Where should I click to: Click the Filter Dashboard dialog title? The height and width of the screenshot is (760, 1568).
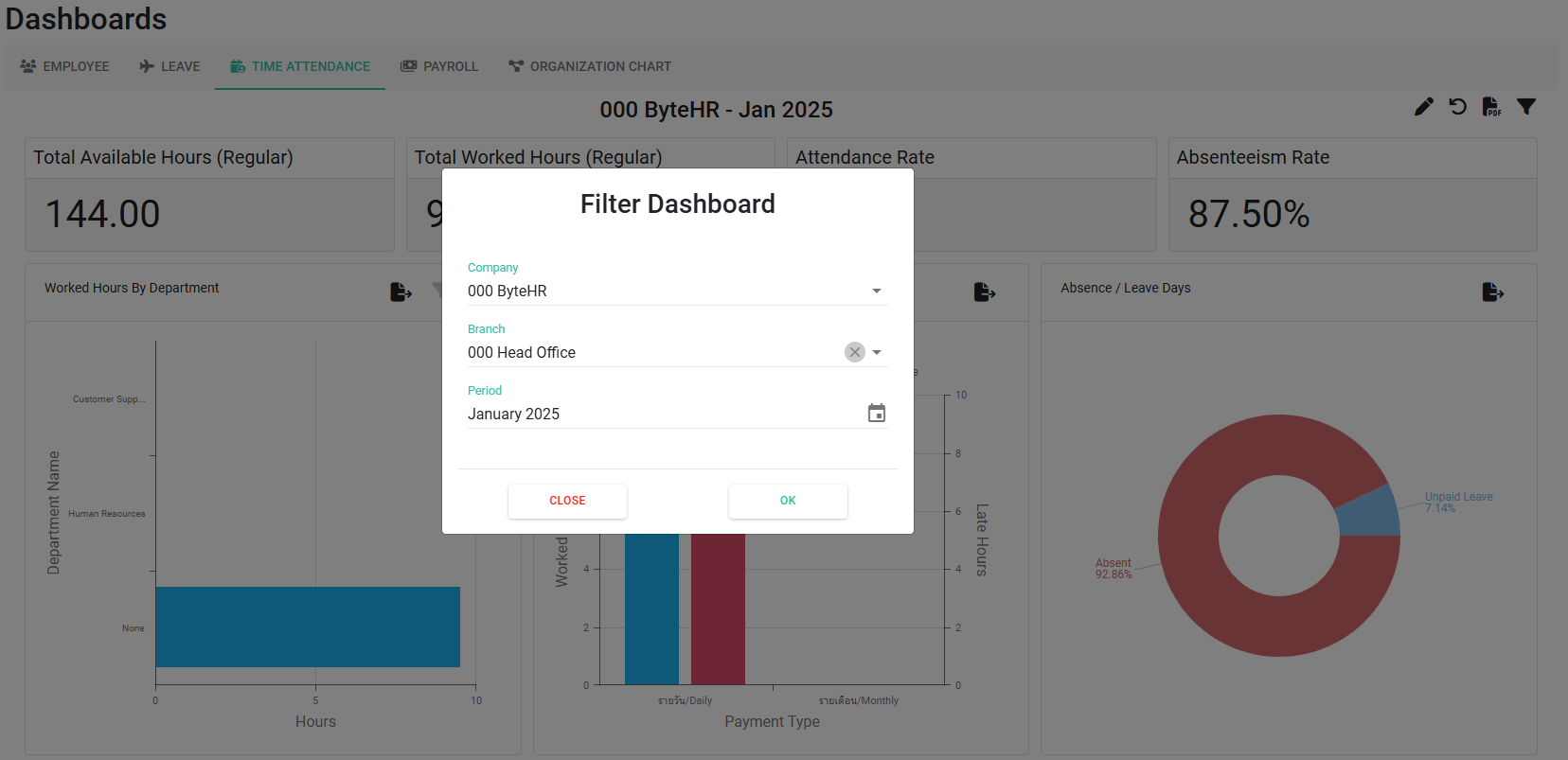click(678, 203)
